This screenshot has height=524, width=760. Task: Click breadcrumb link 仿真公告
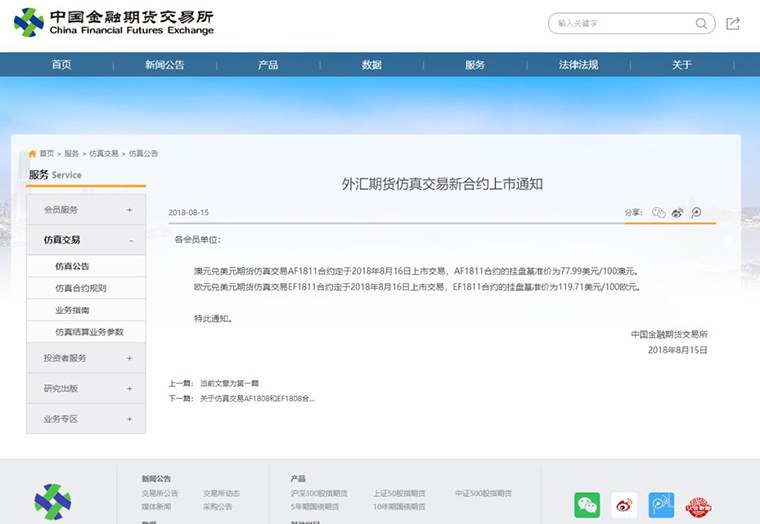pos(143,154)
